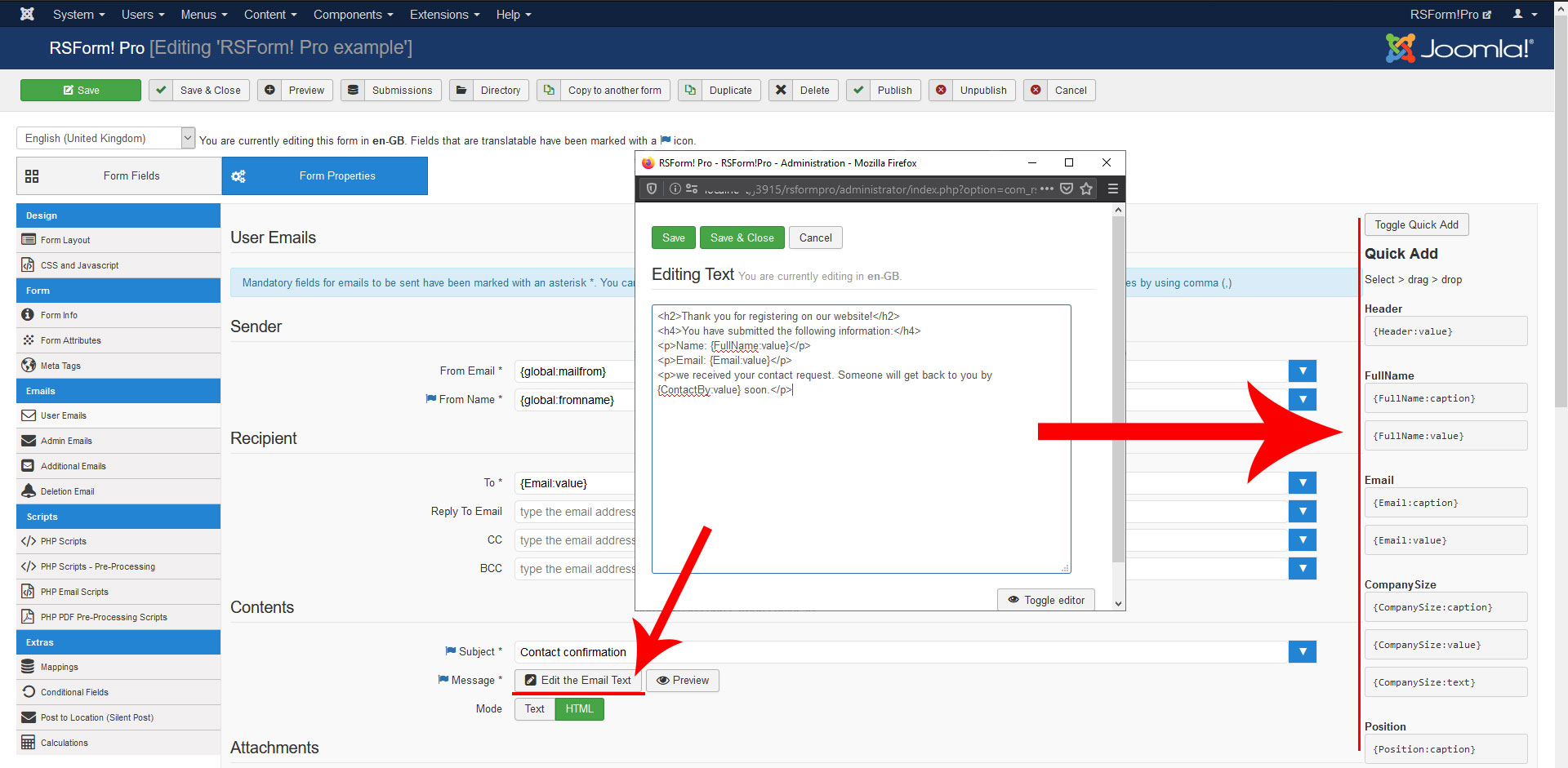Click the Toggle Quick Add button

tap(1416, 224)
